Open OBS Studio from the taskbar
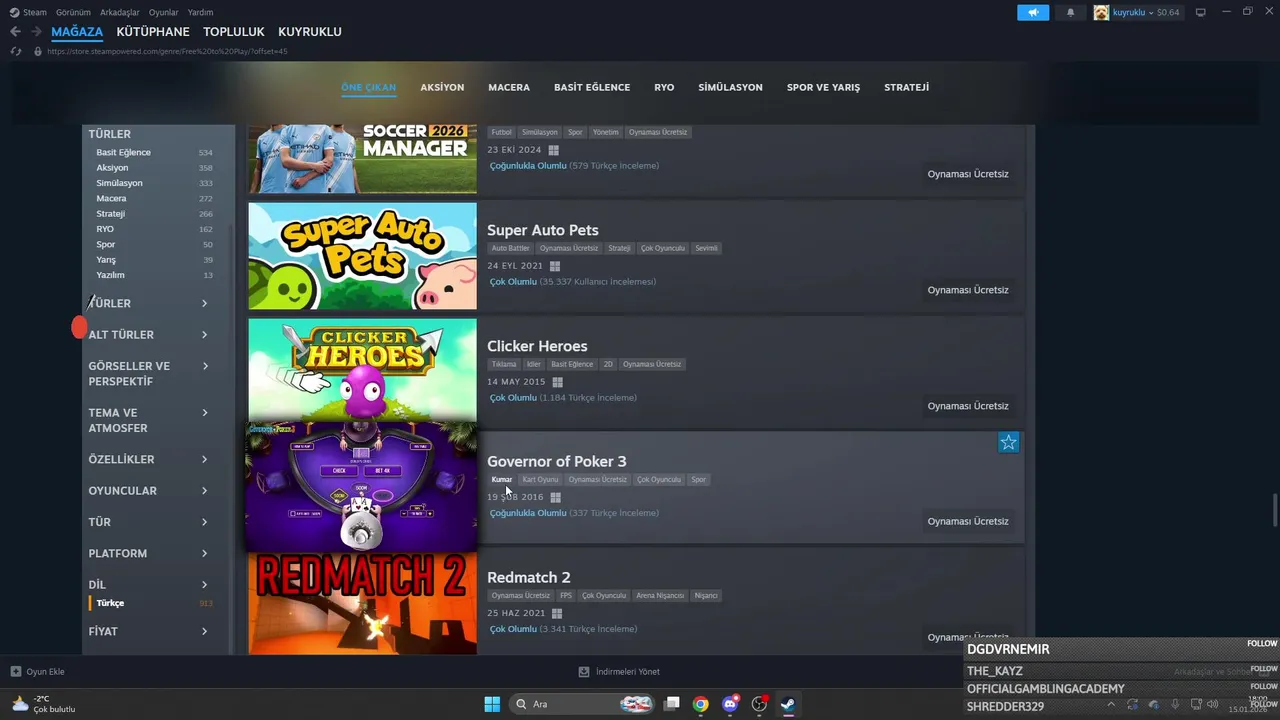The width and height of the screenshot is (1280, 720). tap(759, 704)
